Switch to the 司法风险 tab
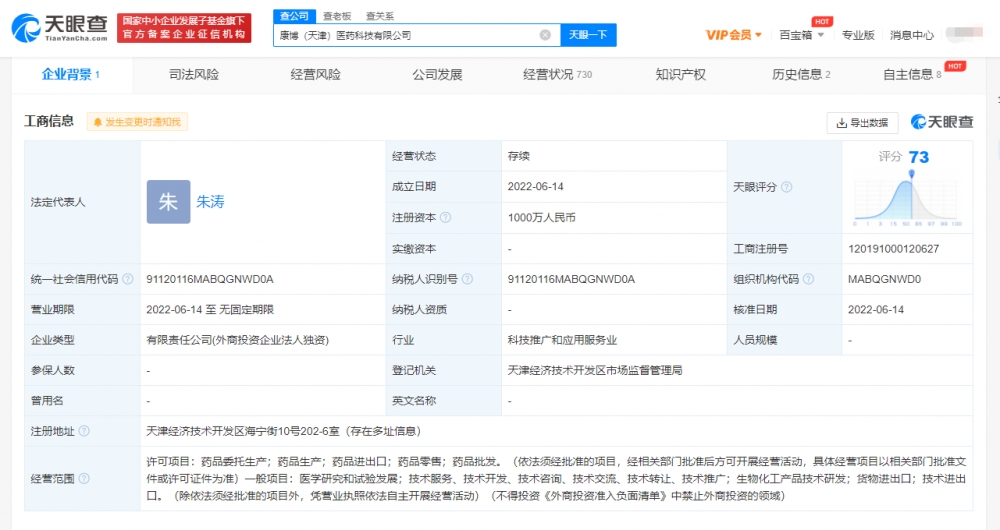The height and width of the screenshot is (530, 1000). coord(194,75)
